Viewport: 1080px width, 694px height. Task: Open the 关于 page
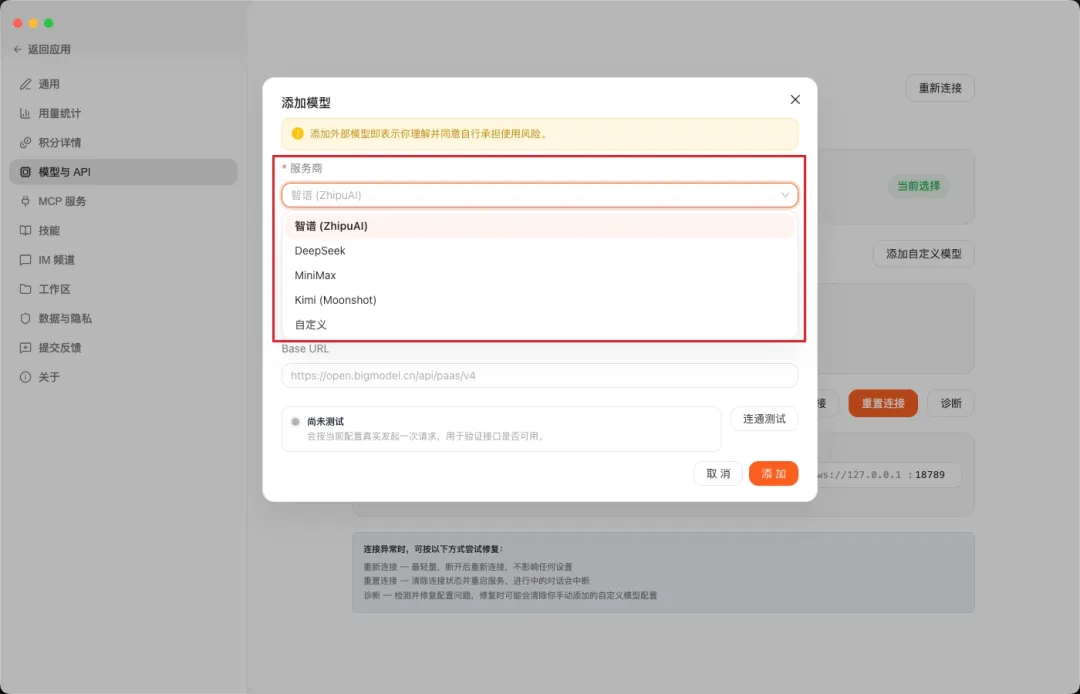click(123, 377)
